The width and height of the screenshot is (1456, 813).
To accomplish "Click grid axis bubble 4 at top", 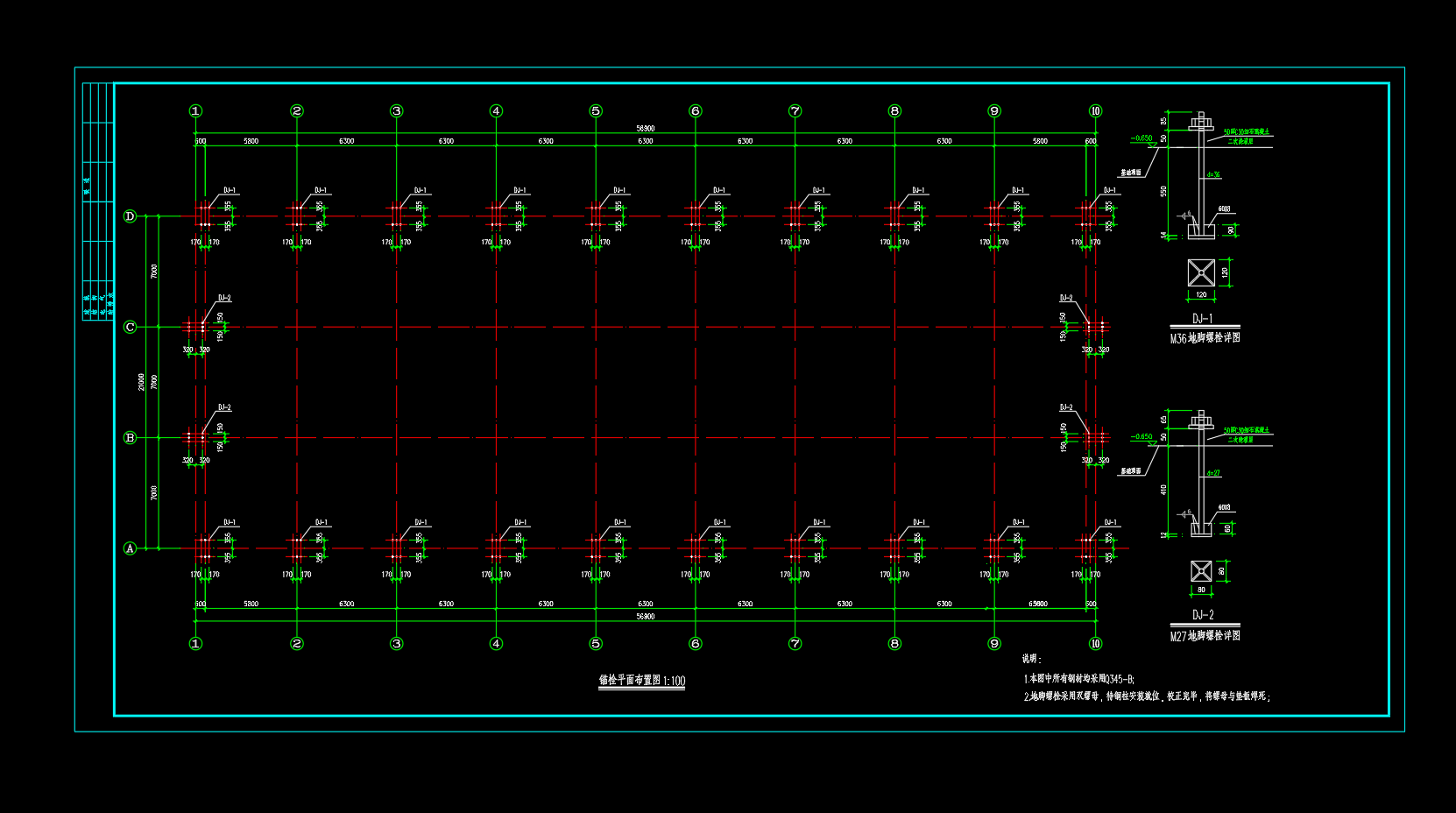I will [497, 111].
